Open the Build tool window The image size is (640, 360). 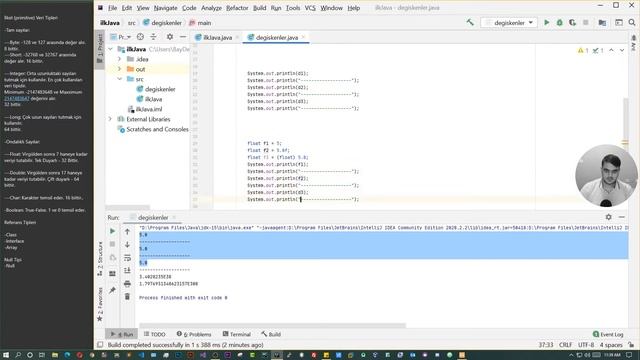pos(271,334)
